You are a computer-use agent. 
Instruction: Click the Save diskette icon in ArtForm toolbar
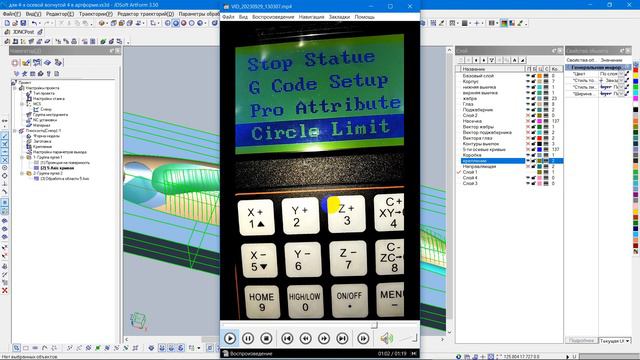tap(23, 23)
